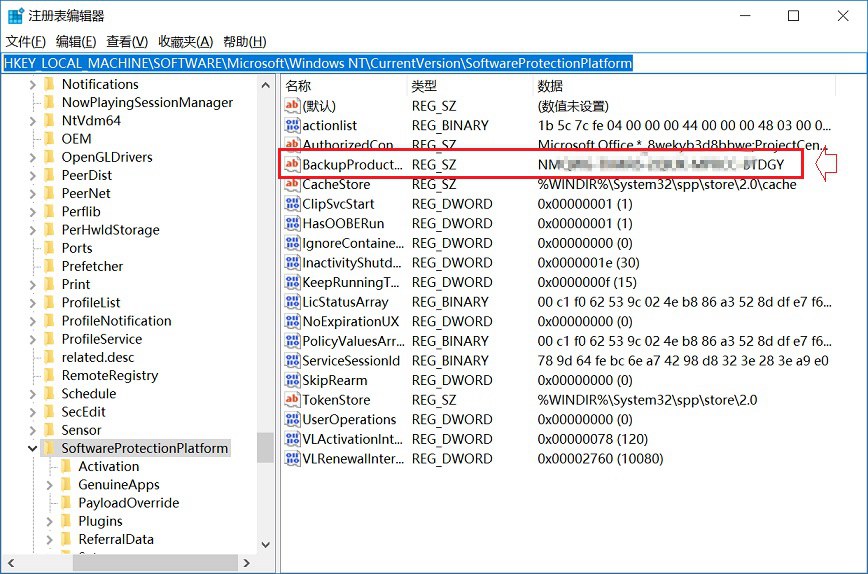Image resolution: width=868 pixels, height=574 pixels.
Task: Click the Notifications folder icon
Action: click(49, 84)
